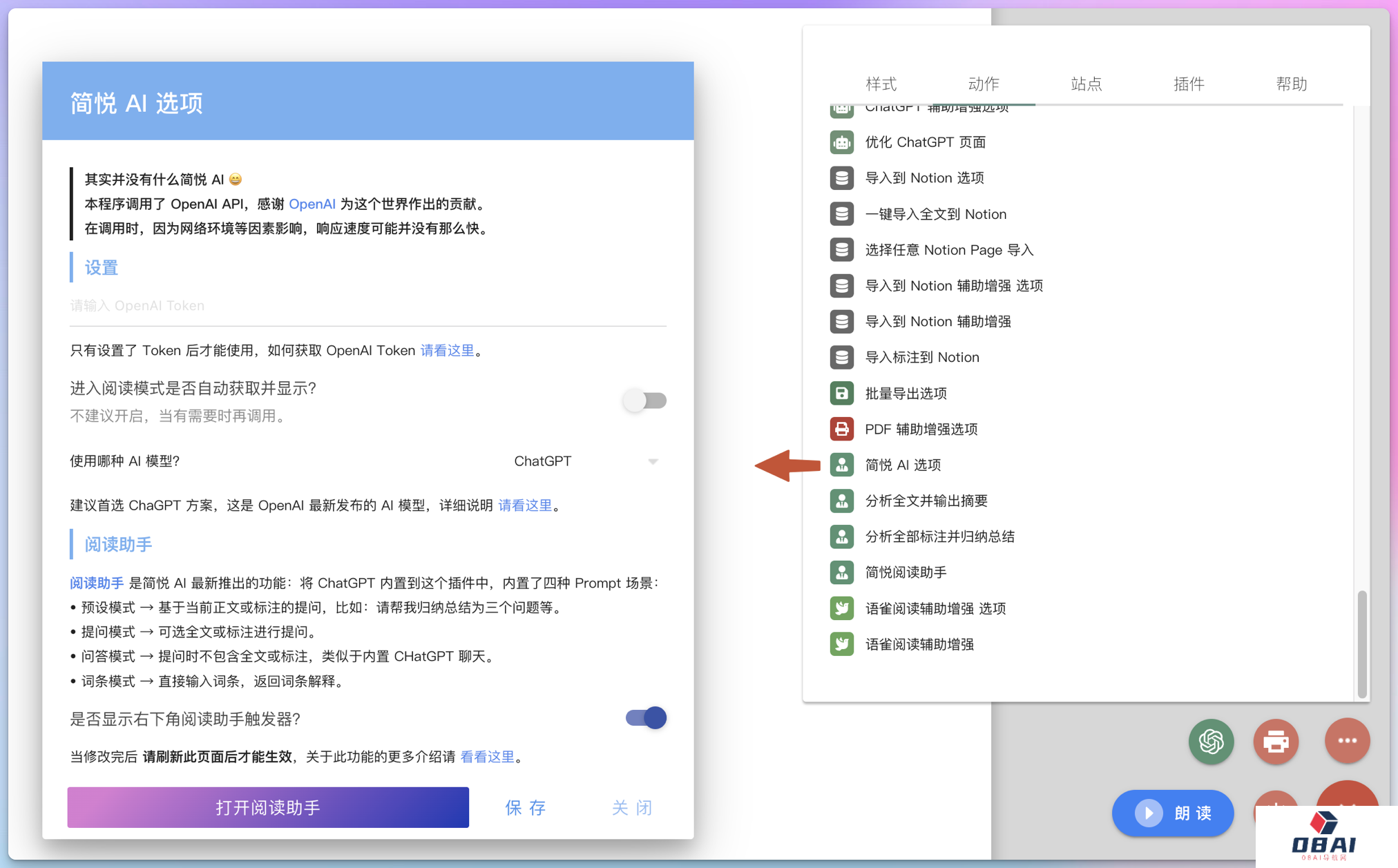Open 请看这里 link about AI model details

(525, 505)
